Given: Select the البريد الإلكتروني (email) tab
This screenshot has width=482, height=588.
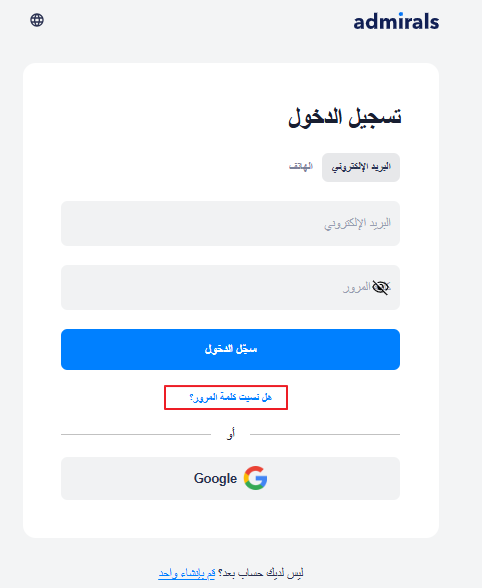Looking at the screenshot, I should [x=361, y=167].
